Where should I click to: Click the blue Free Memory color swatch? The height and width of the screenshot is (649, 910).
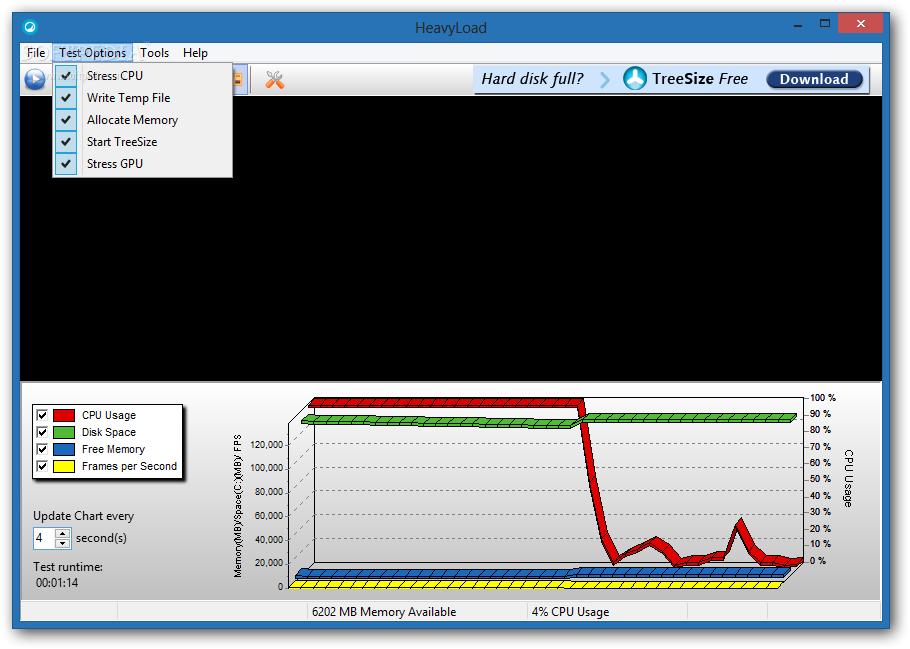[x=64, y=449]
